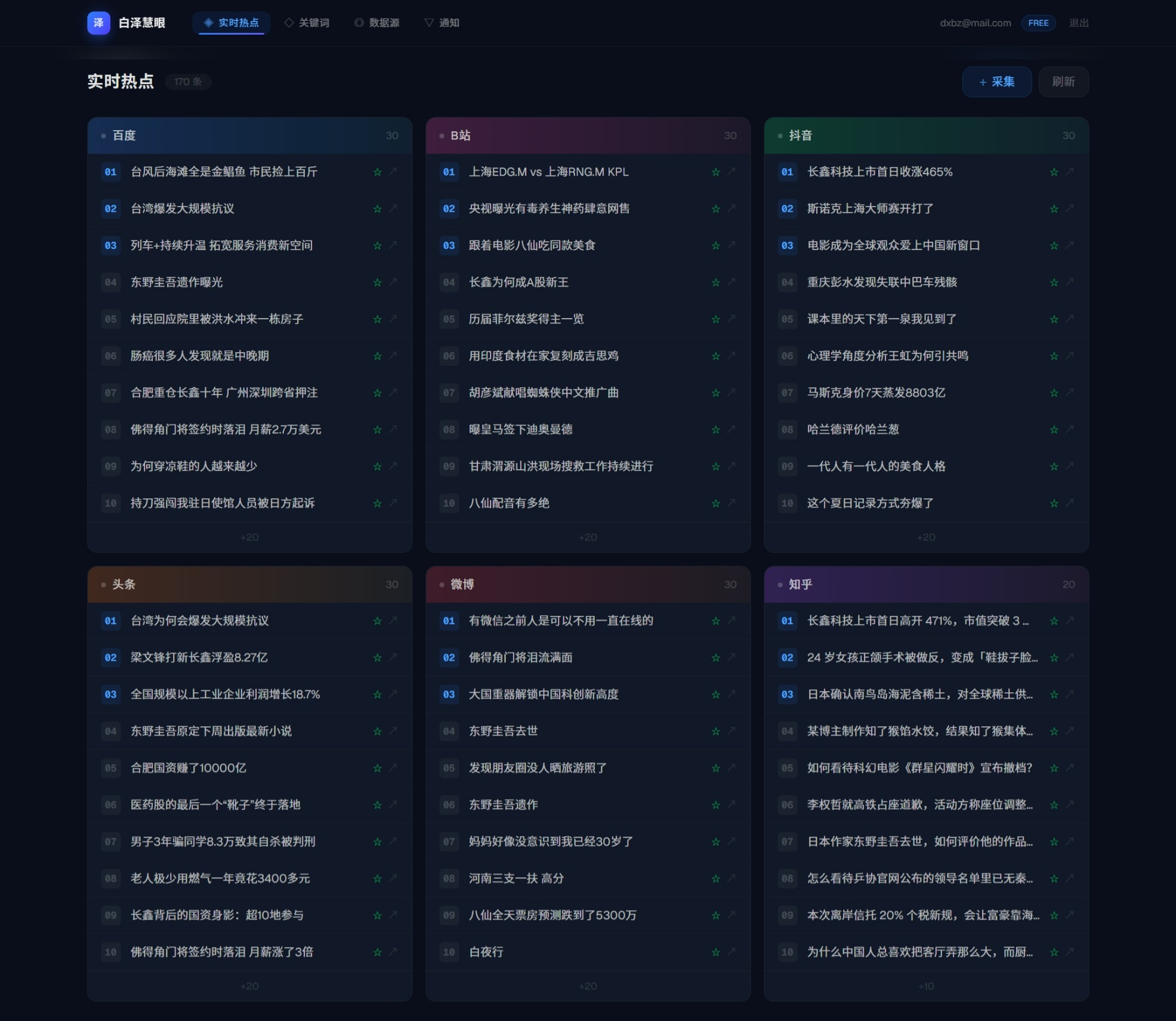Open external link for 老人极少用燃气一年竟花3400多元

coord(393,878)
